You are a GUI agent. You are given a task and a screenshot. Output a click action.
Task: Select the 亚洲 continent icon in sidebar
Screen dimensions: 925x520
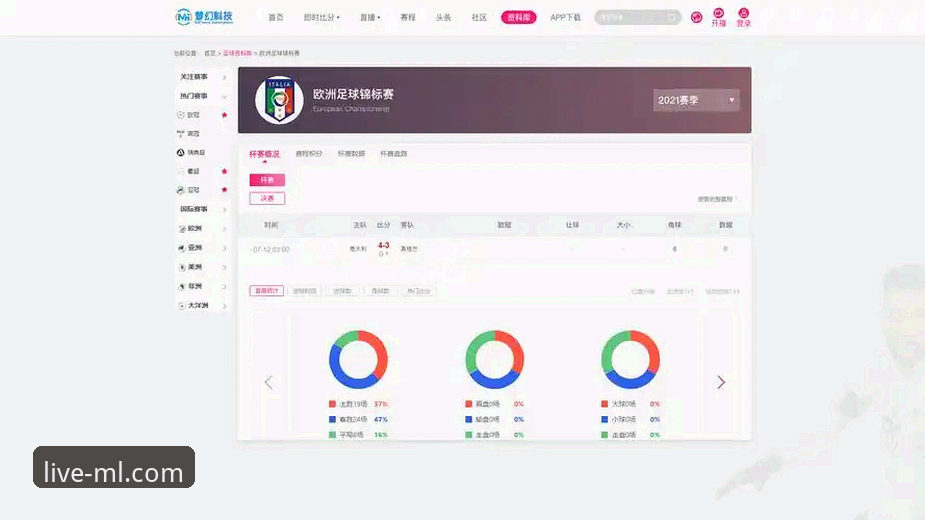182,248
